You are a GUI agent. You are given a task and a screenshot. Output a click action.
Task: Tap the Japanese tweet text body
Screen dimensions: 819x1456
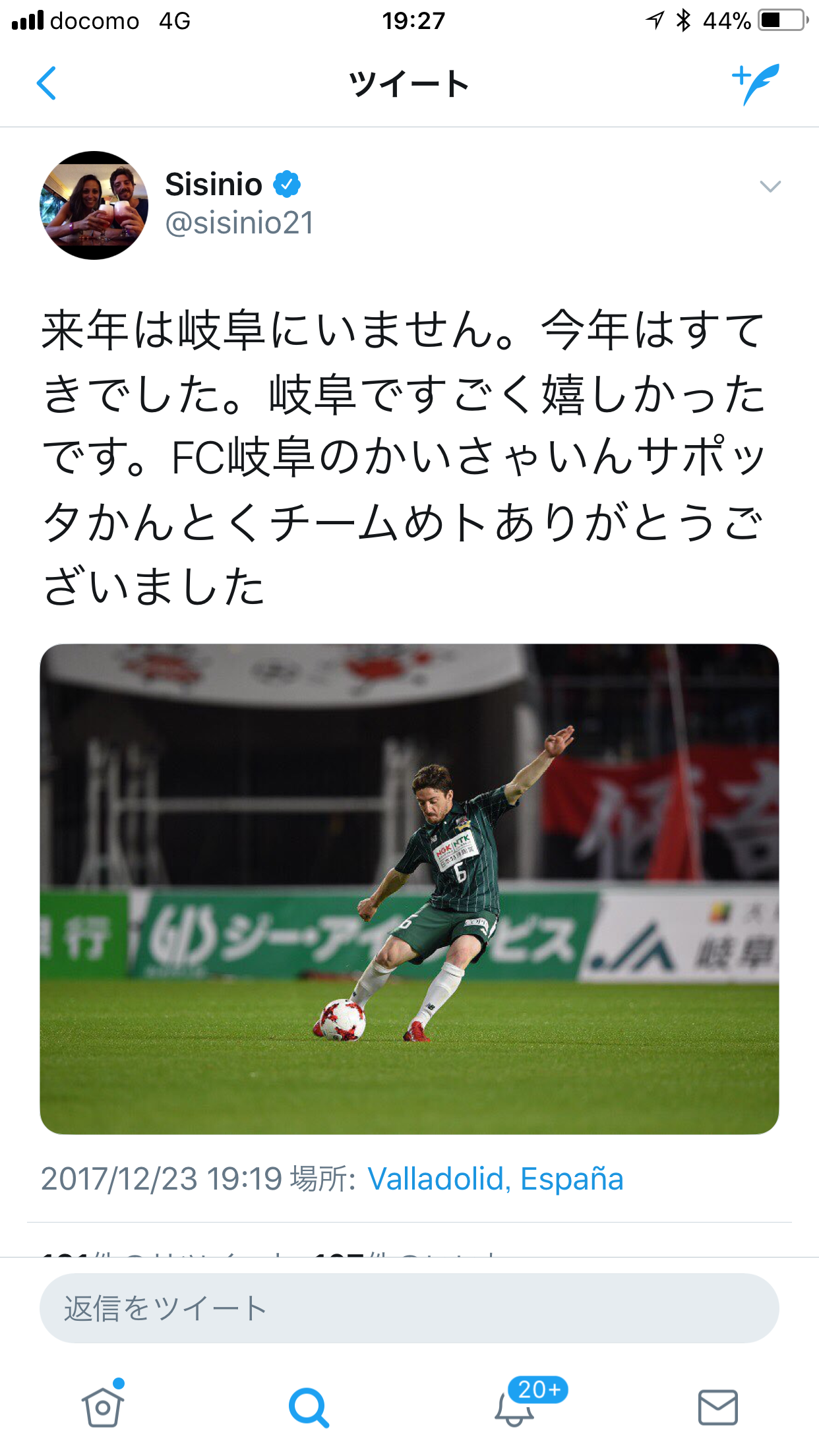pos(404,457)
